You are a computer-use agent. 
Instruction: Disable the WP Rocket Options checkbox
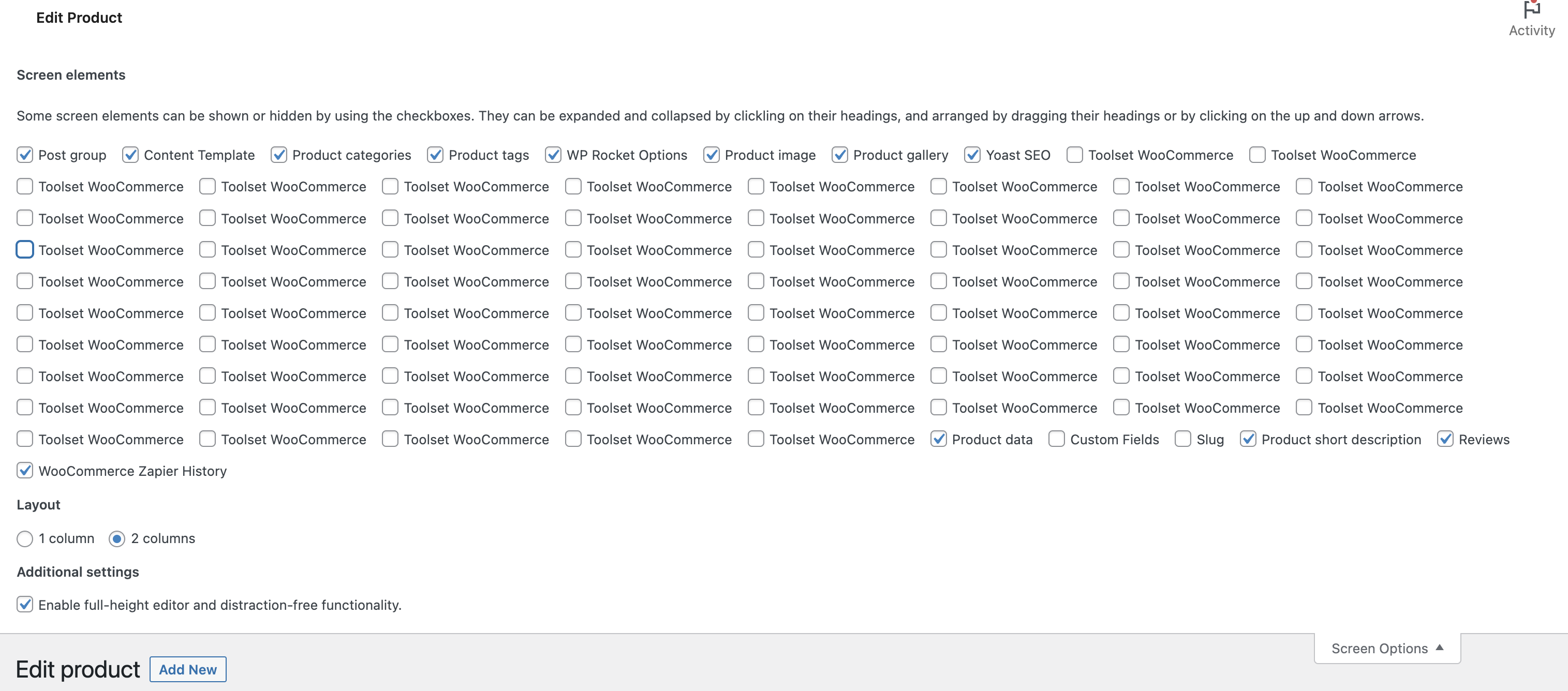[553, 155]
